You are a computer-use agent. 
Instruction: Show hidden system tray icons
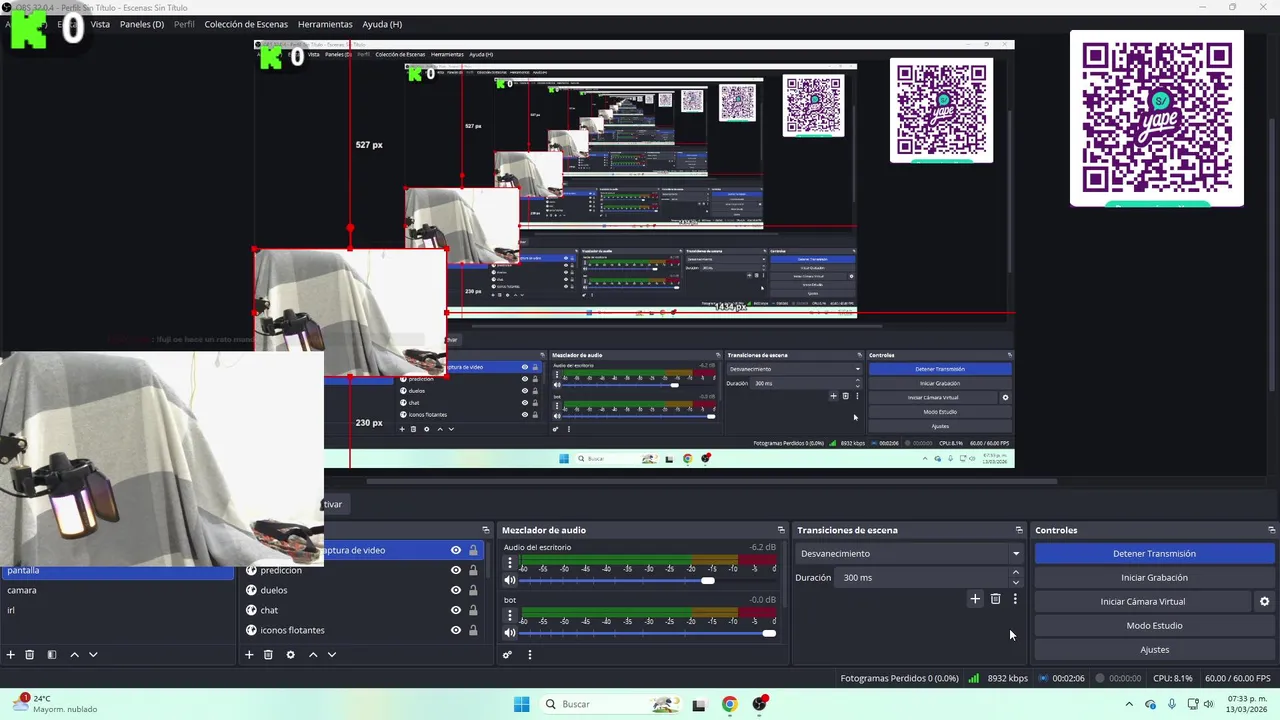(1129, 704)
